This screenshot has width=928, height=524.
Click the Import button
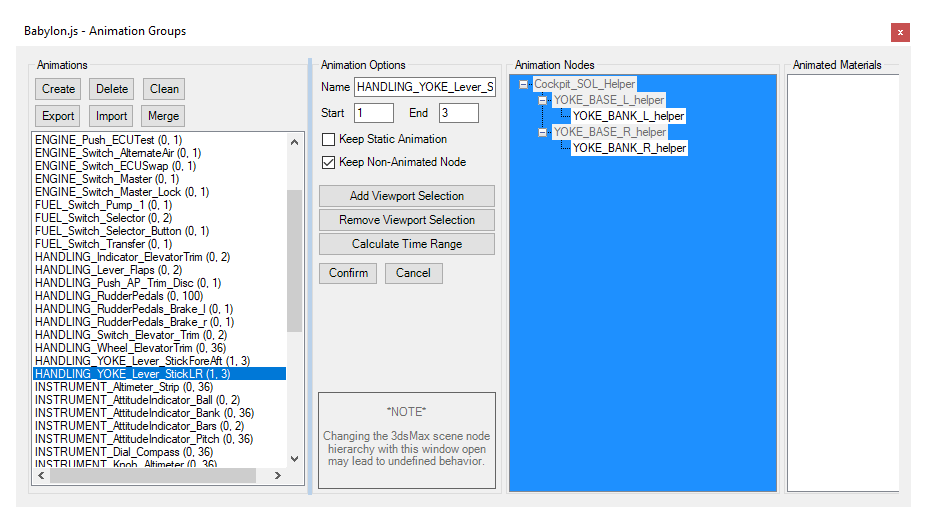[111, 116]
